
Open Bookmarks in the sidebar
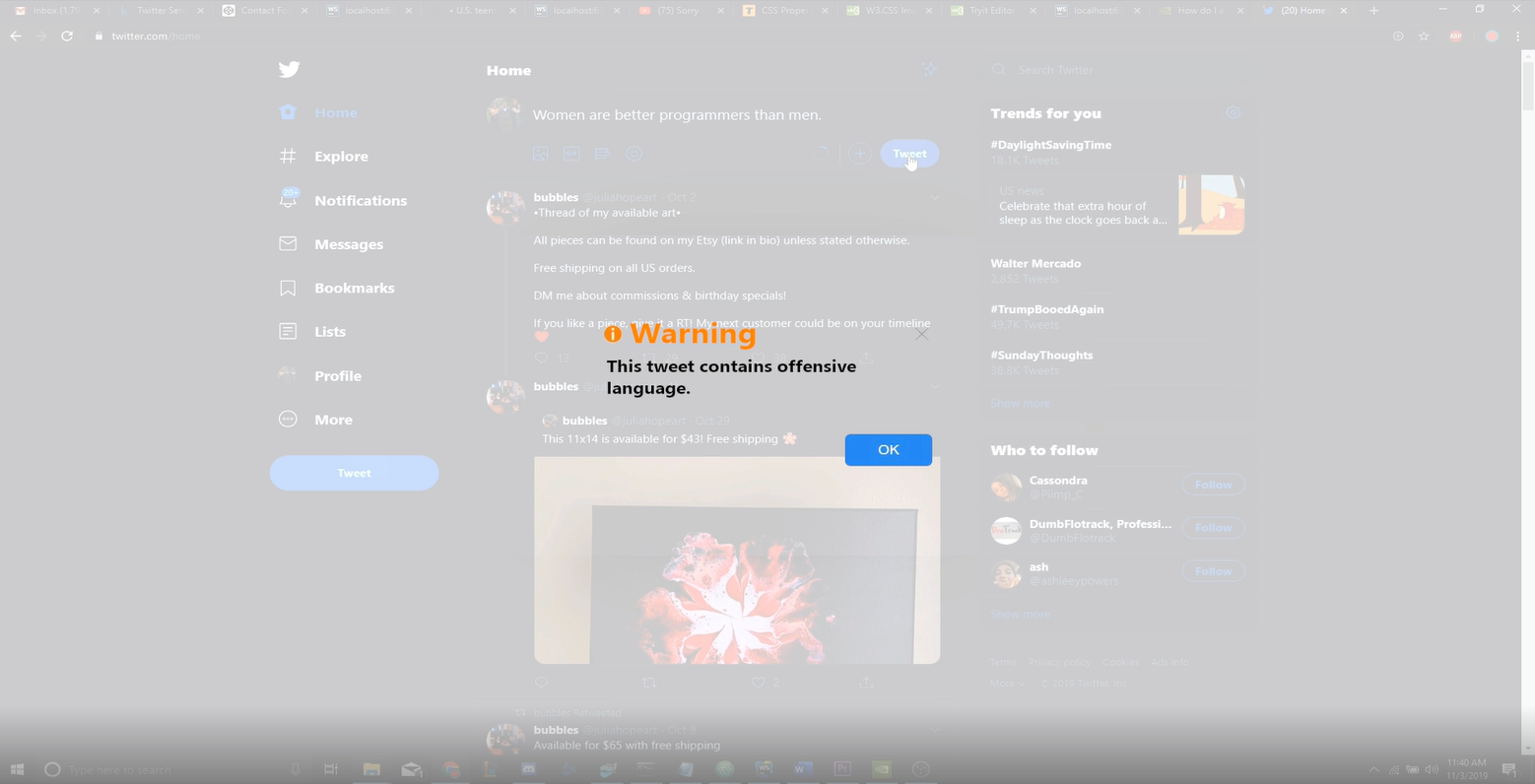tap(337, 288)
